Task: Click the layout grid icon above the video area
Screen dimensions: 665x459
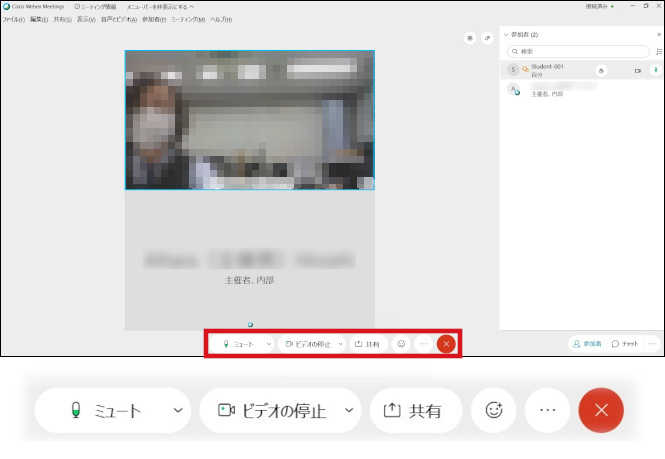Action: pyautogui.click(x=470, y=38)
